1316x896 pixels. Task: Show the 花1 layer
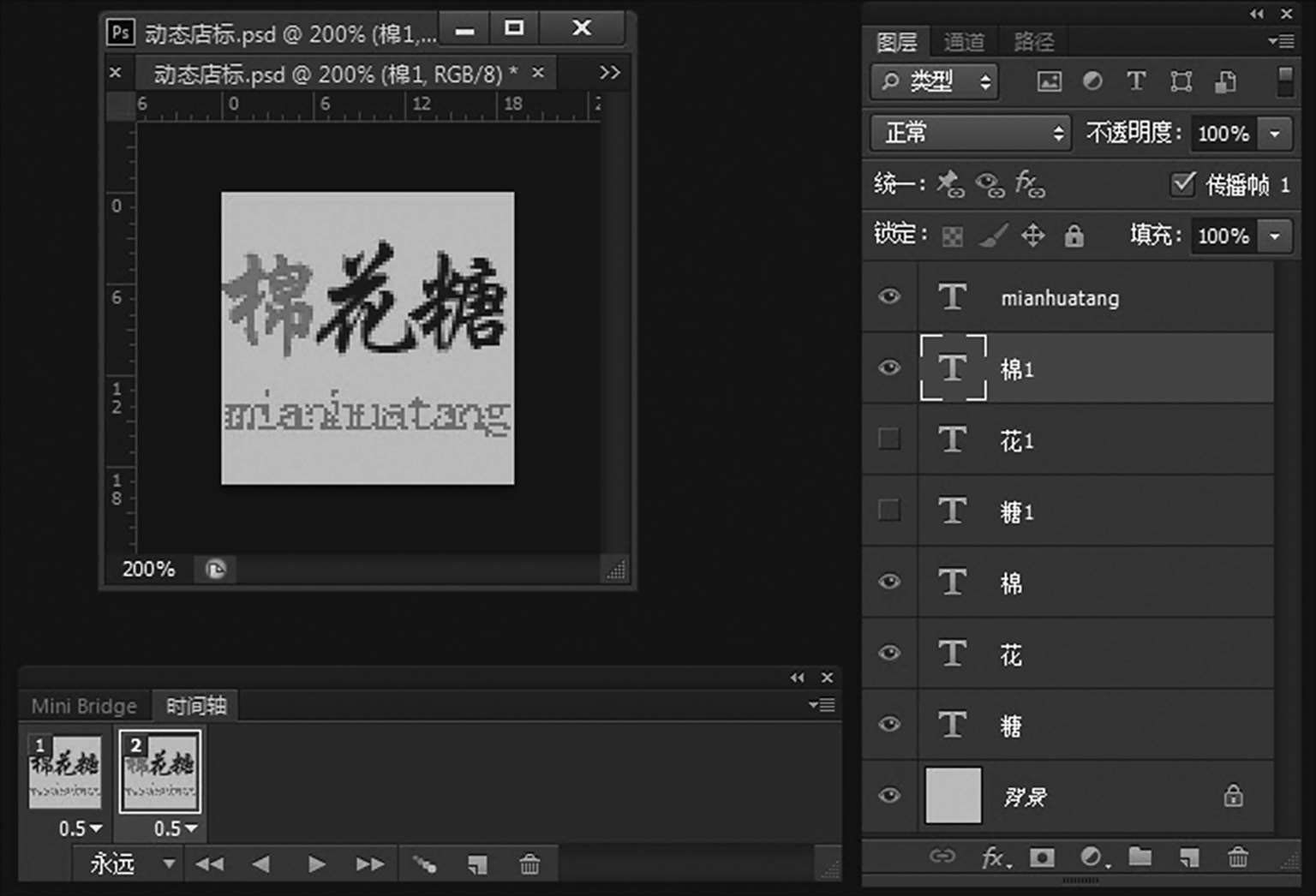pyautogui.click(x=889, y=439)
